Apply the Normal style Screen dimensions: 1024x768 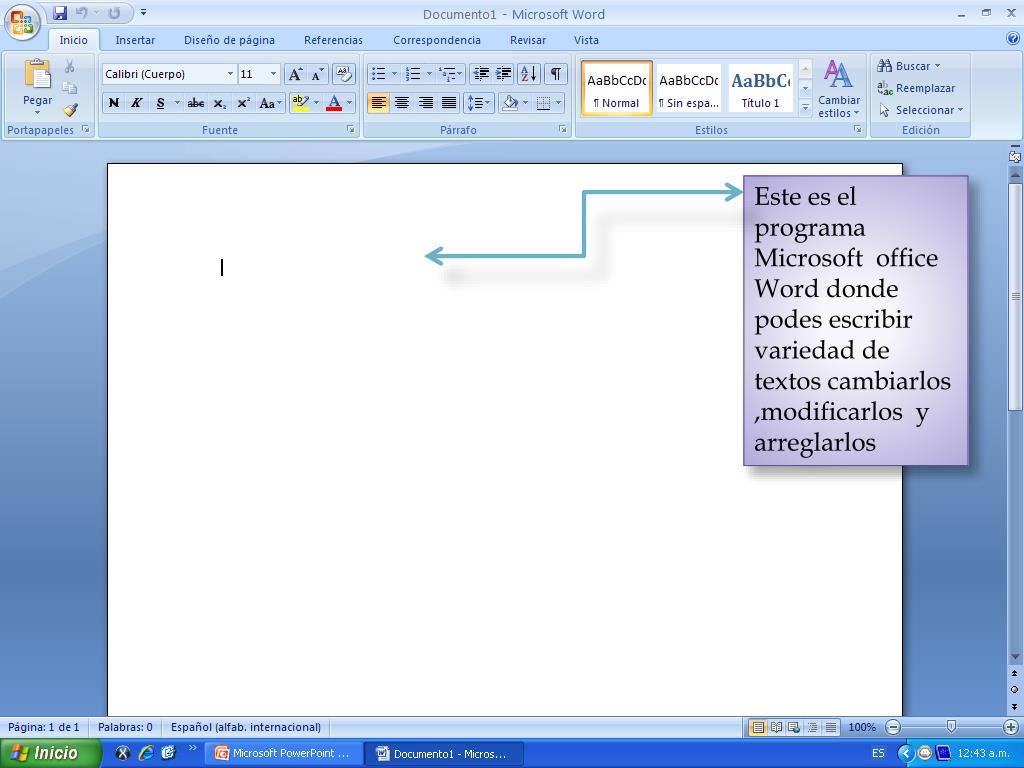click(616, 88)
